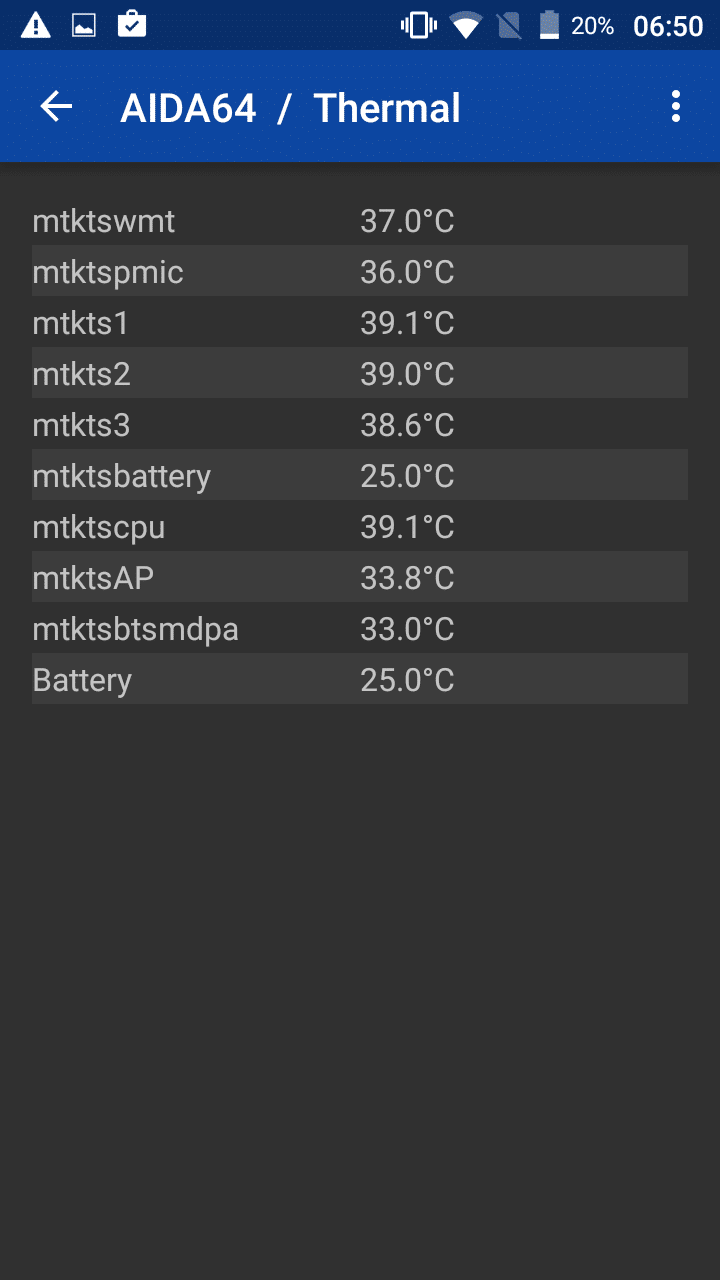Tap the briefcase notification icon
Screen dimensions: 720x1280
[132, 25]
